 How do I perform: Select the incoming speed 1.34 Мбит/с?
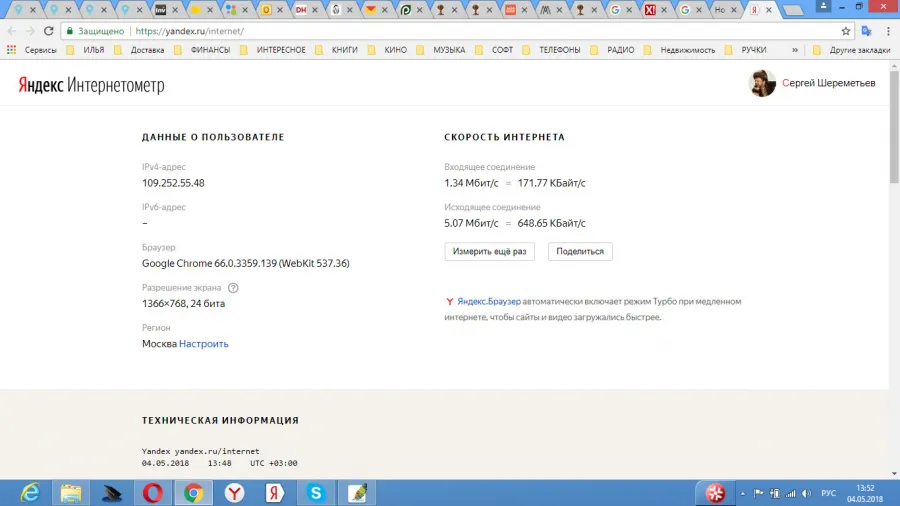click(471, 183)
